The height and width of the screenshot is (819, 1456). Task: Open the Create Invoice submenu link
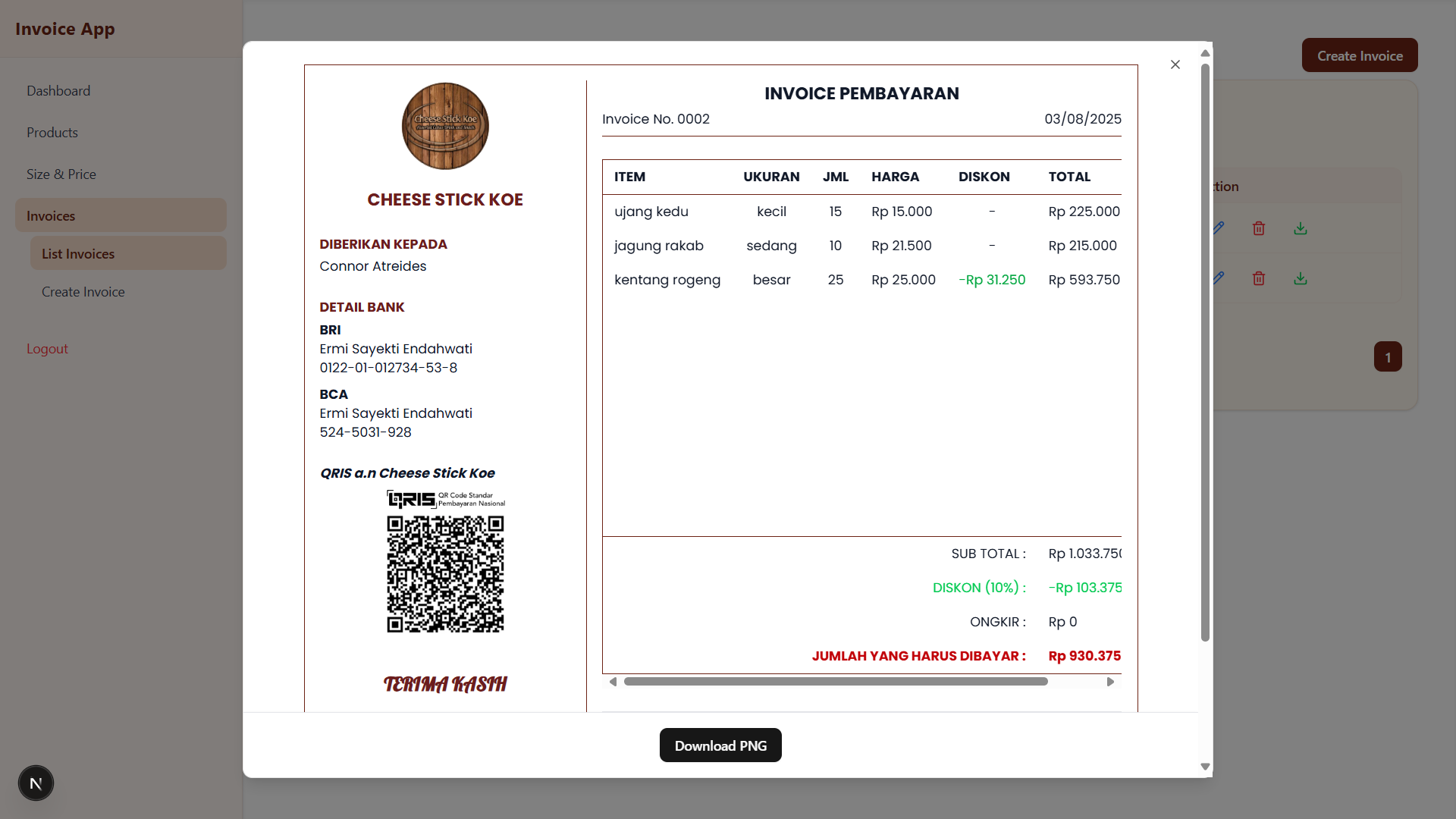[x=83, y=292]
